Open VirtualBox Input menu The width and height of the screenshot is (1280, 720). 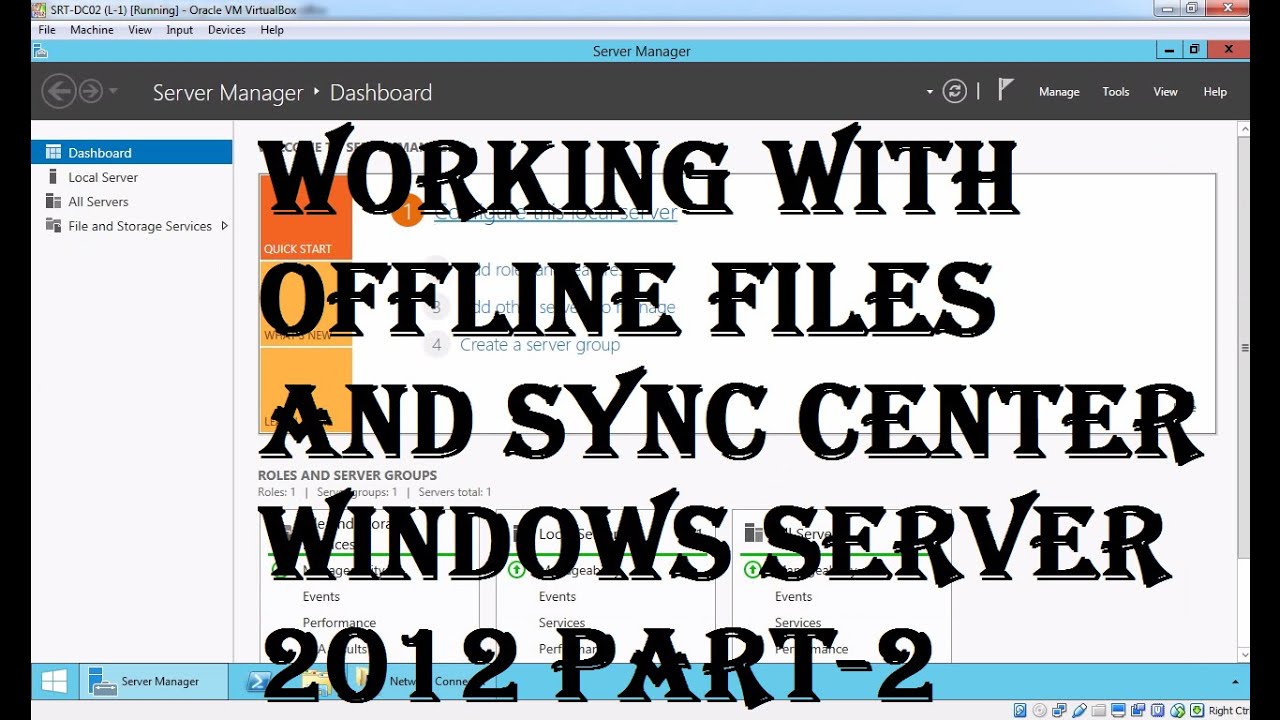pos(180,30)
